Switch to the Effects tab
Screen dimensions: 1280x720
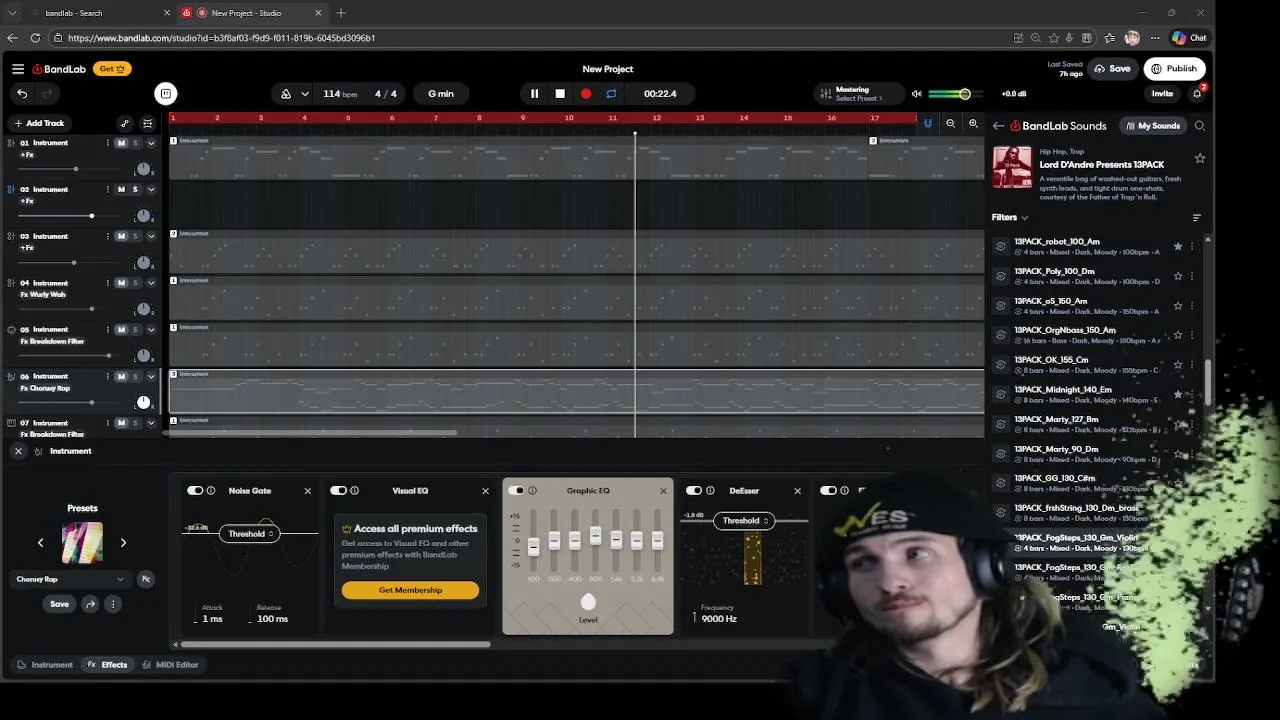click(x=107, y=665)
